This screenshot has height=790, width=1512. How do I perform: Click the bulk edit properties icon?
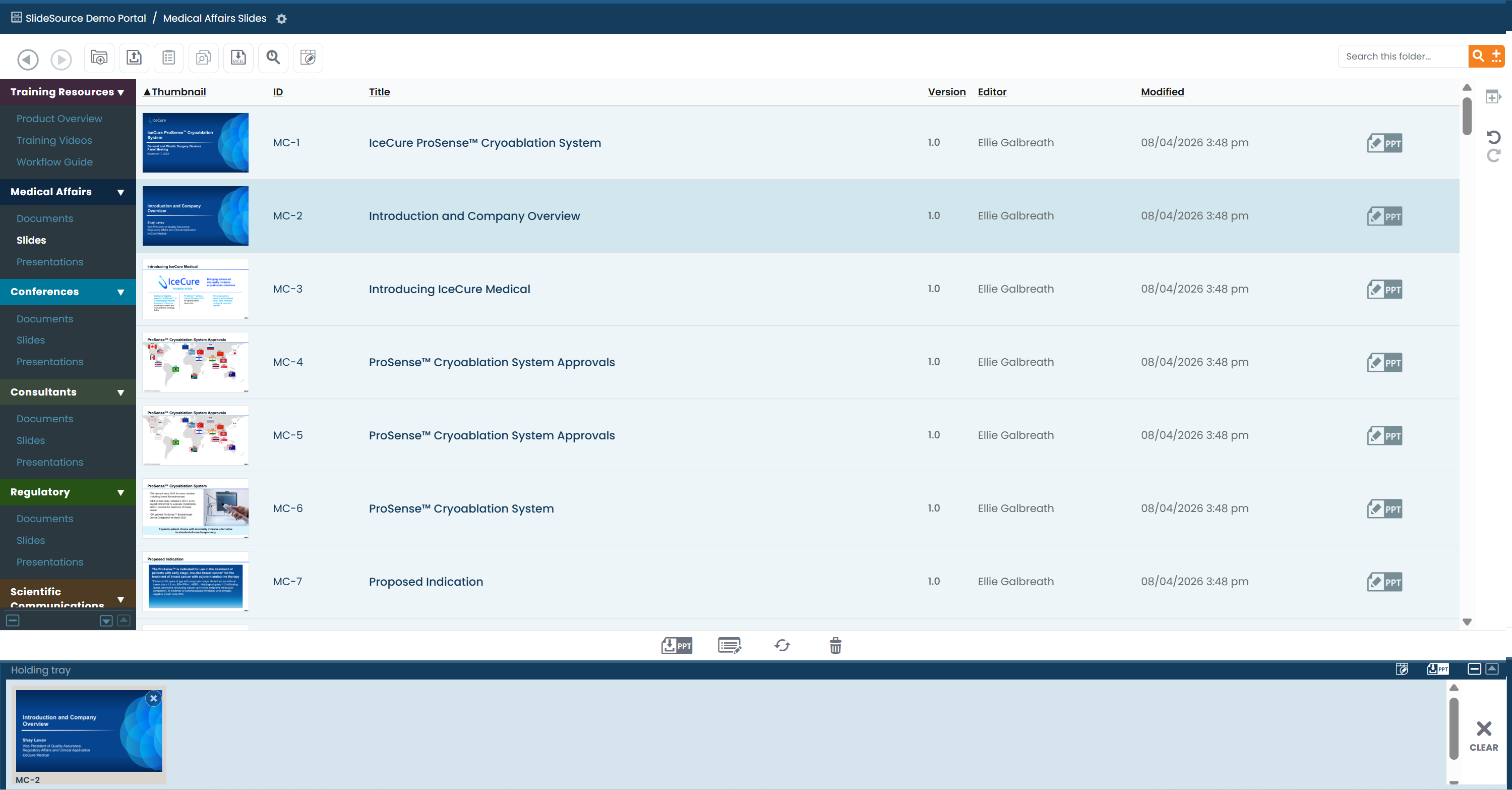(730, 646)
